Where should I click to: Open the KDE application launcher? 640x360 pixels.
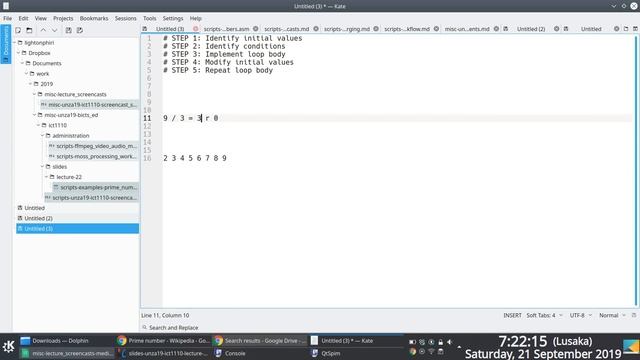(x=9, y=347)
